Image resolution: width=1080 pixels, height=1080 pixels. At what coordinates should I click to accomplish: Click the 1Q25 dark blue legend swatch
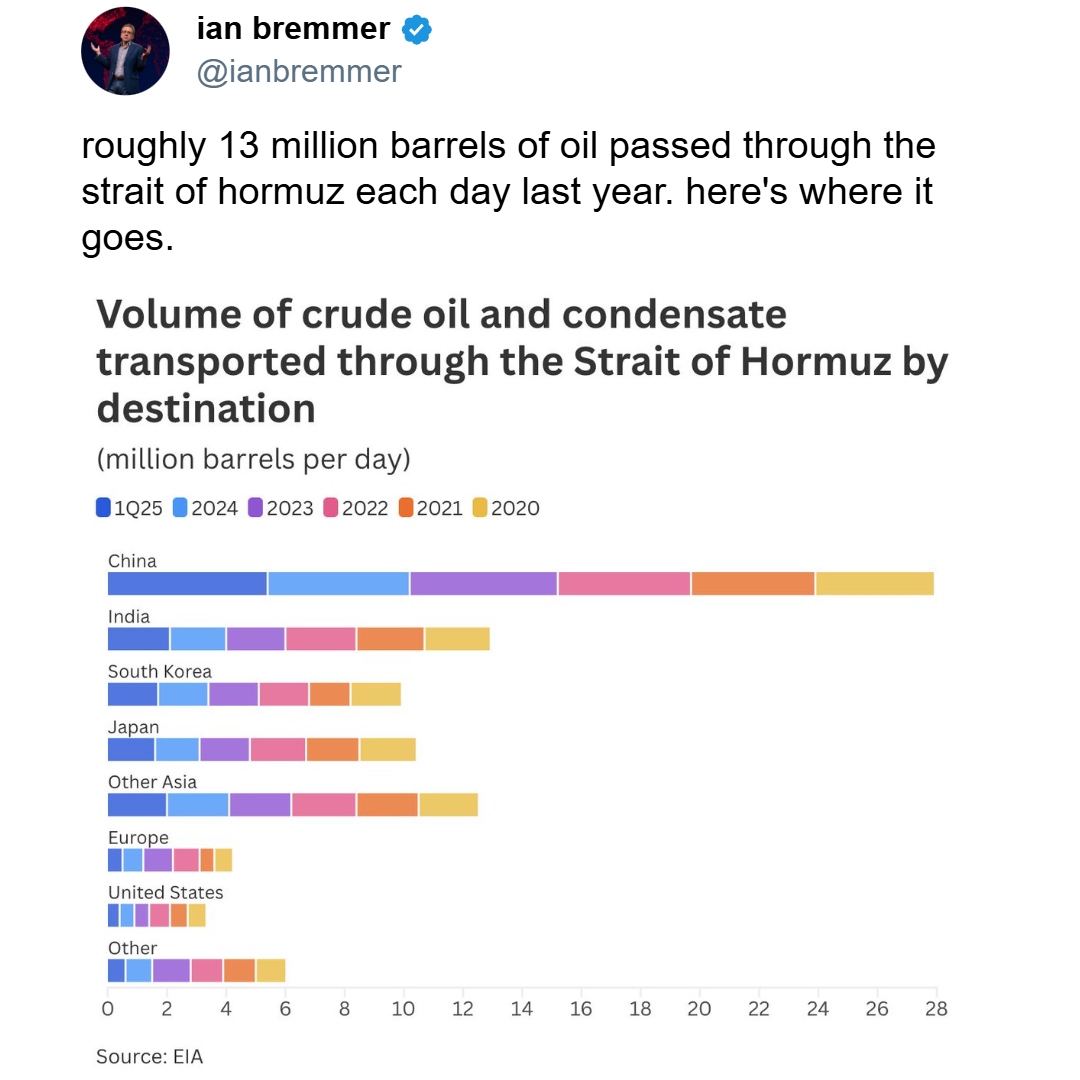(104, 508)
